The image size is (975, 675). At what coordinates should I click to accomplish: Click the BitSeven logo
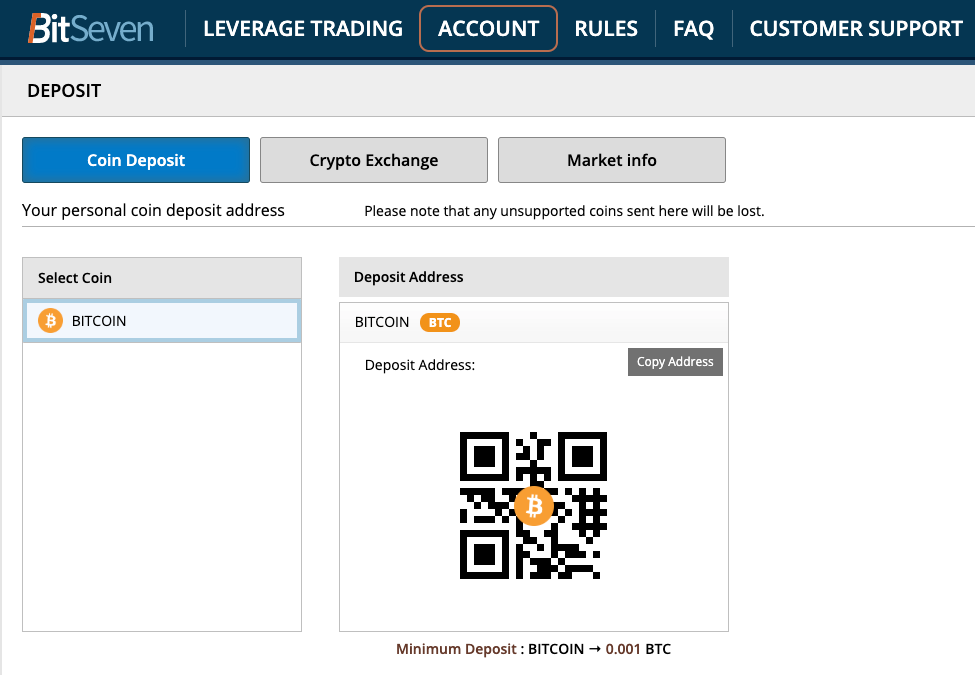pos(91,29)
